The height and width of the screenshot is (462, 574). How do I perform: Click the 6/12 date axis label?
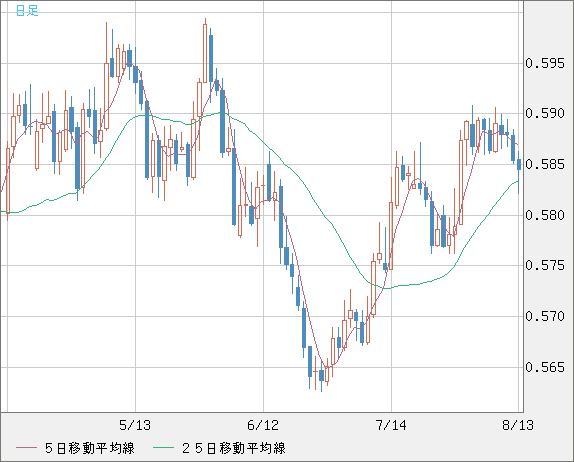click(x=263, y=425)
